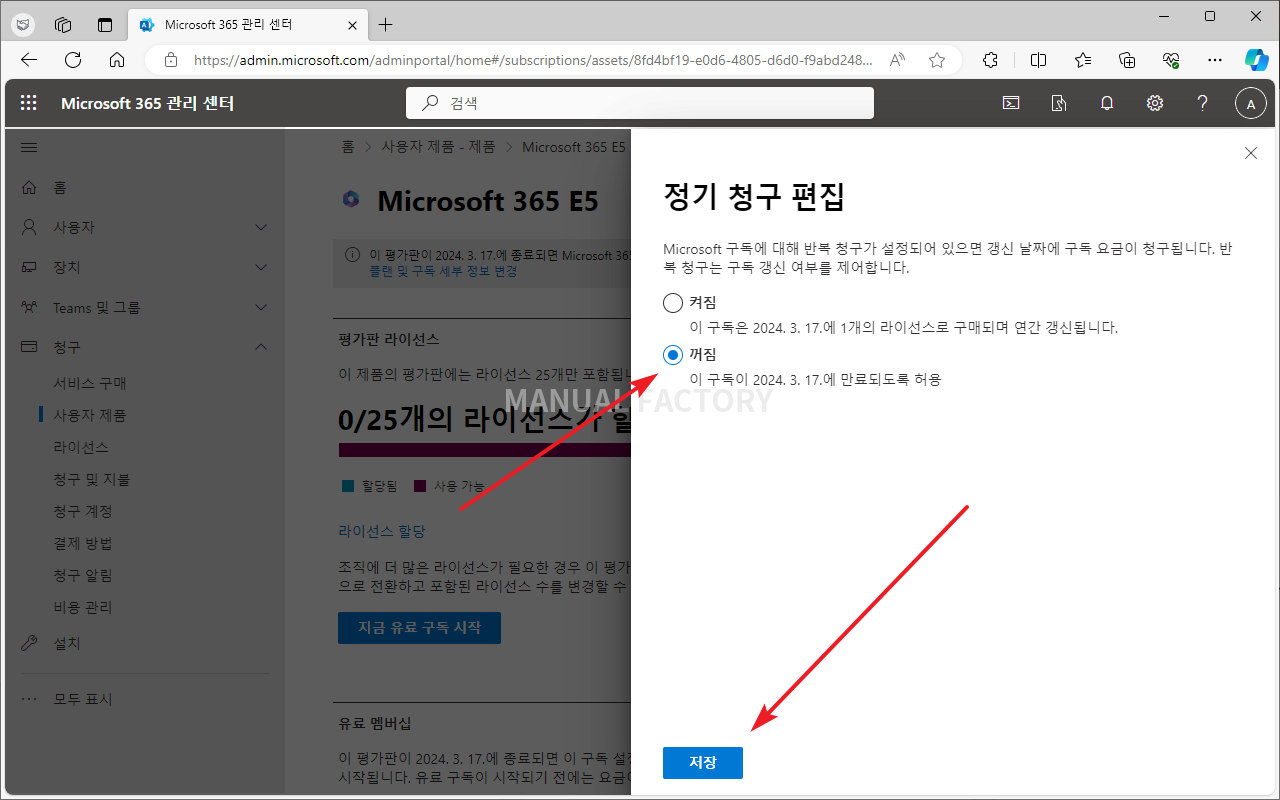
Task: Open workspaces icon in title bar
Action: click(63, 24)
